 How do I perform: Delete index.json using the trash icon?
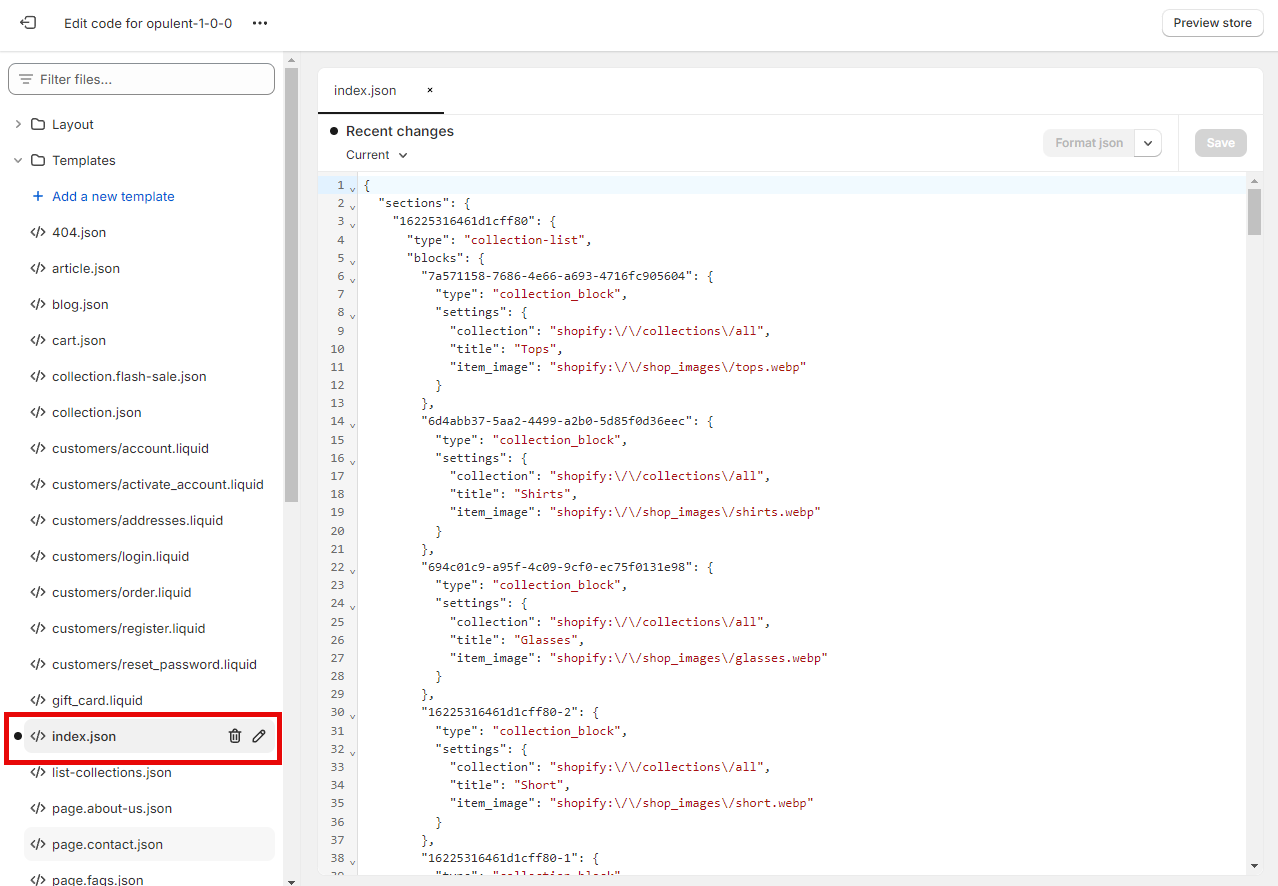(235, 736)
